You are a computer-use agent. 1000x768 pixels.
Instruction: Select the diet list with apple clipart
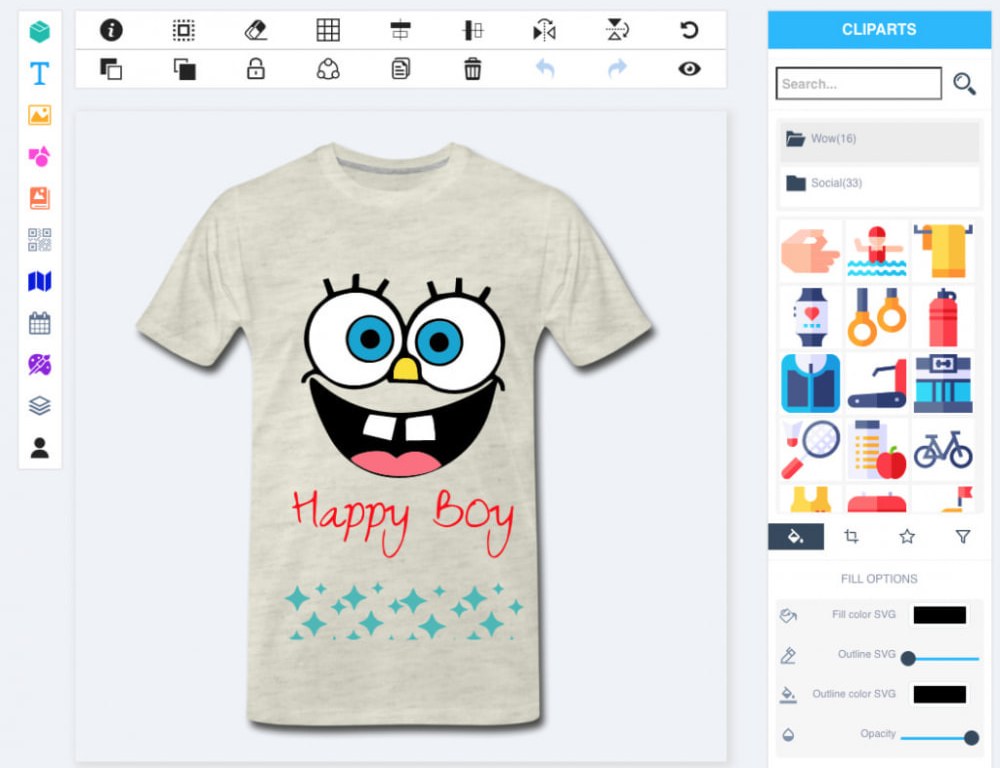click(877, 450)
